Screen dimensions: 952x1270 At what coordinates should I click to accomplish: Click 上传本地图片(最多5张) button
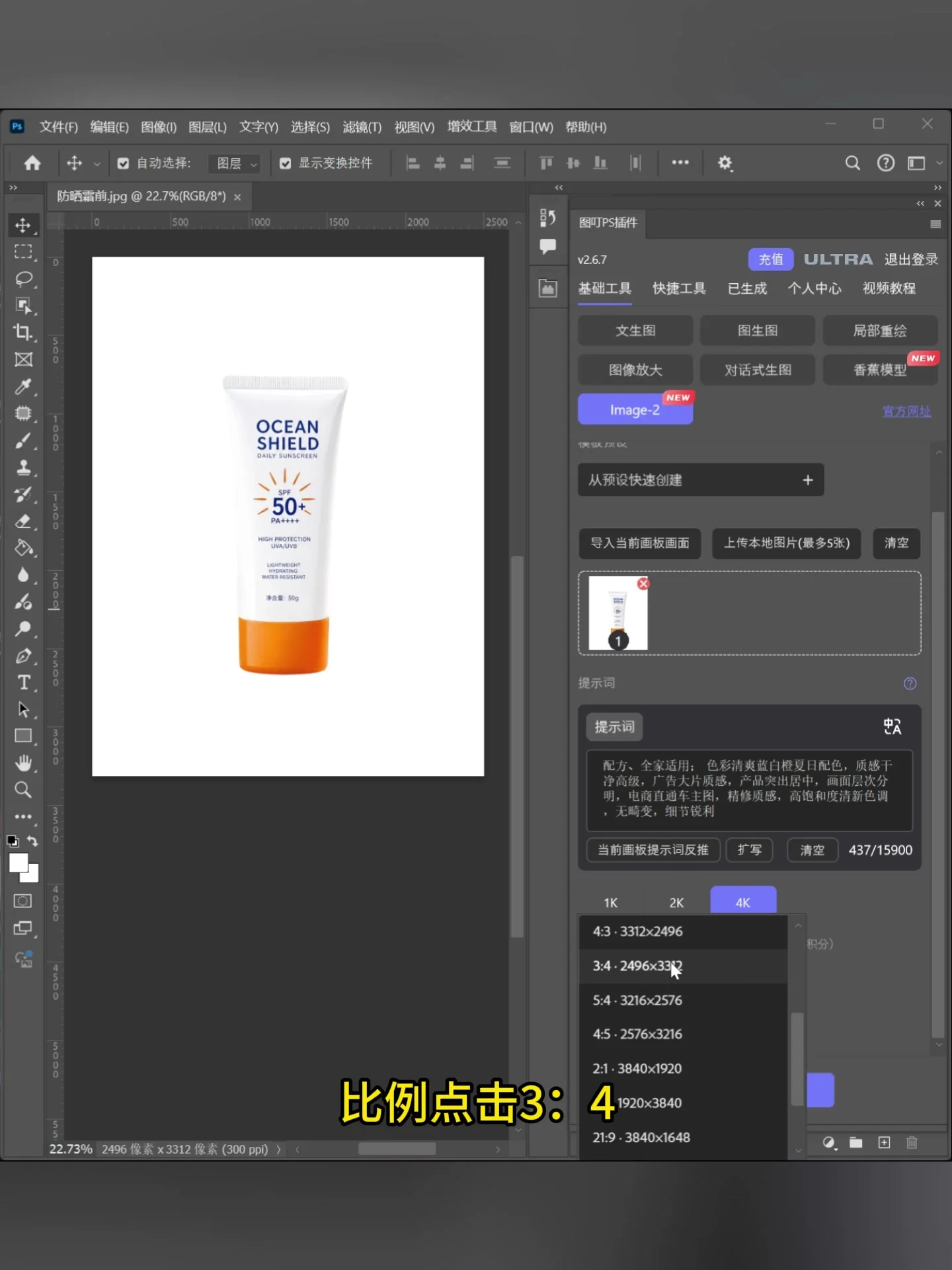(x=787, y=543)
